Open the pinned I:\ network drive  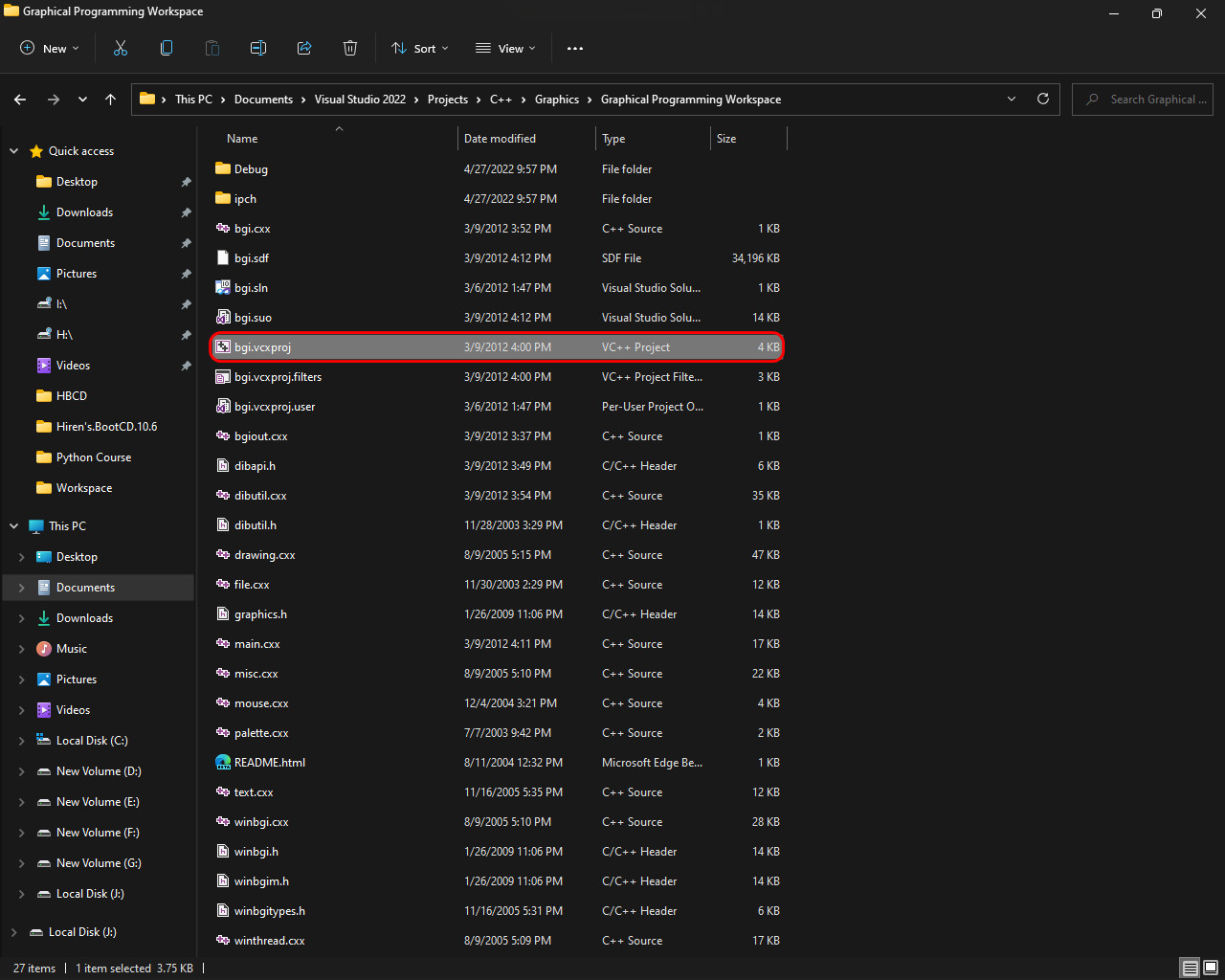pyautogui.click(x=61, y=304)
